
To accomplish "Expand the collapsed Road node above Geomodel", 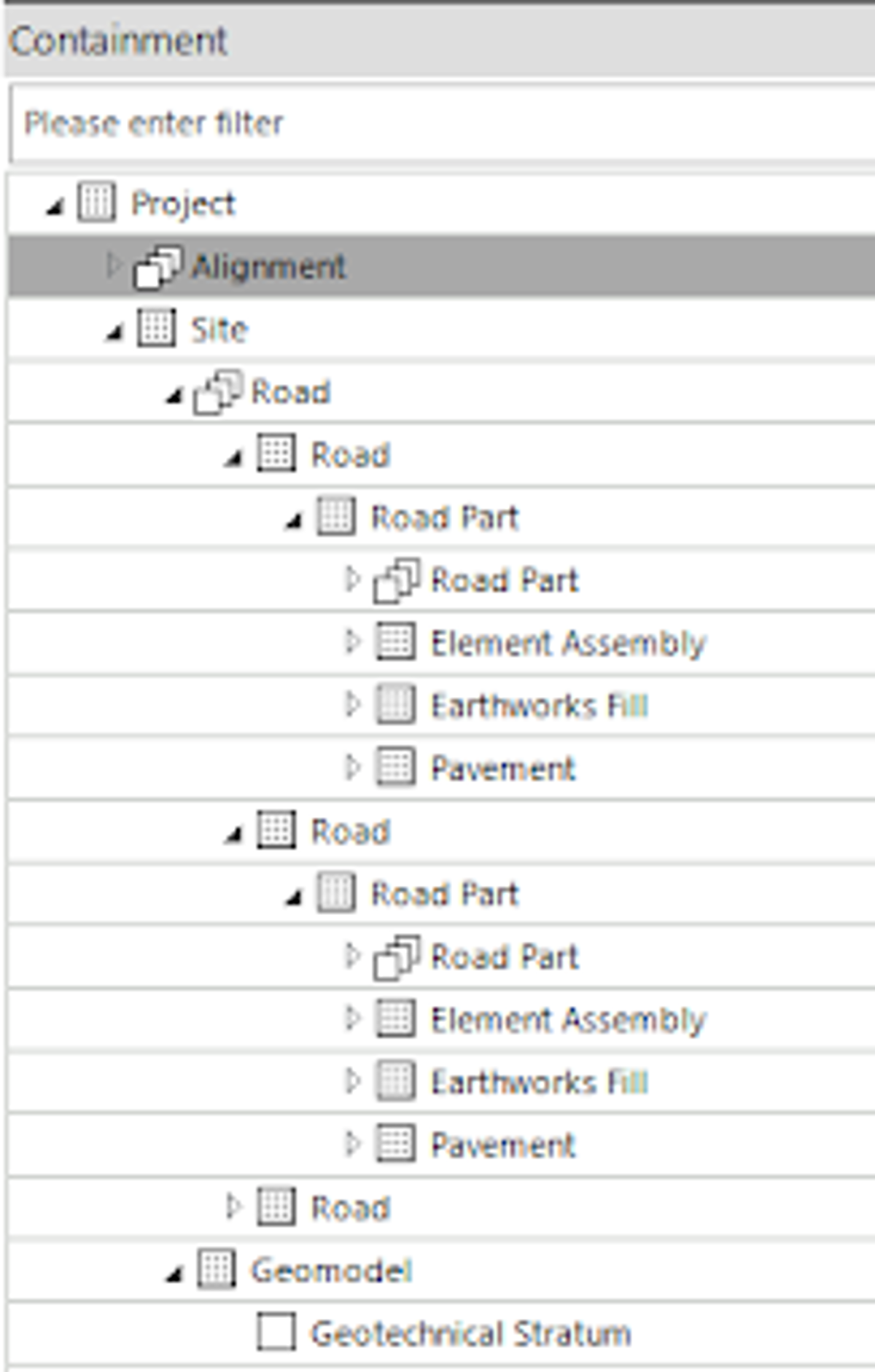I will (232, 1207).
